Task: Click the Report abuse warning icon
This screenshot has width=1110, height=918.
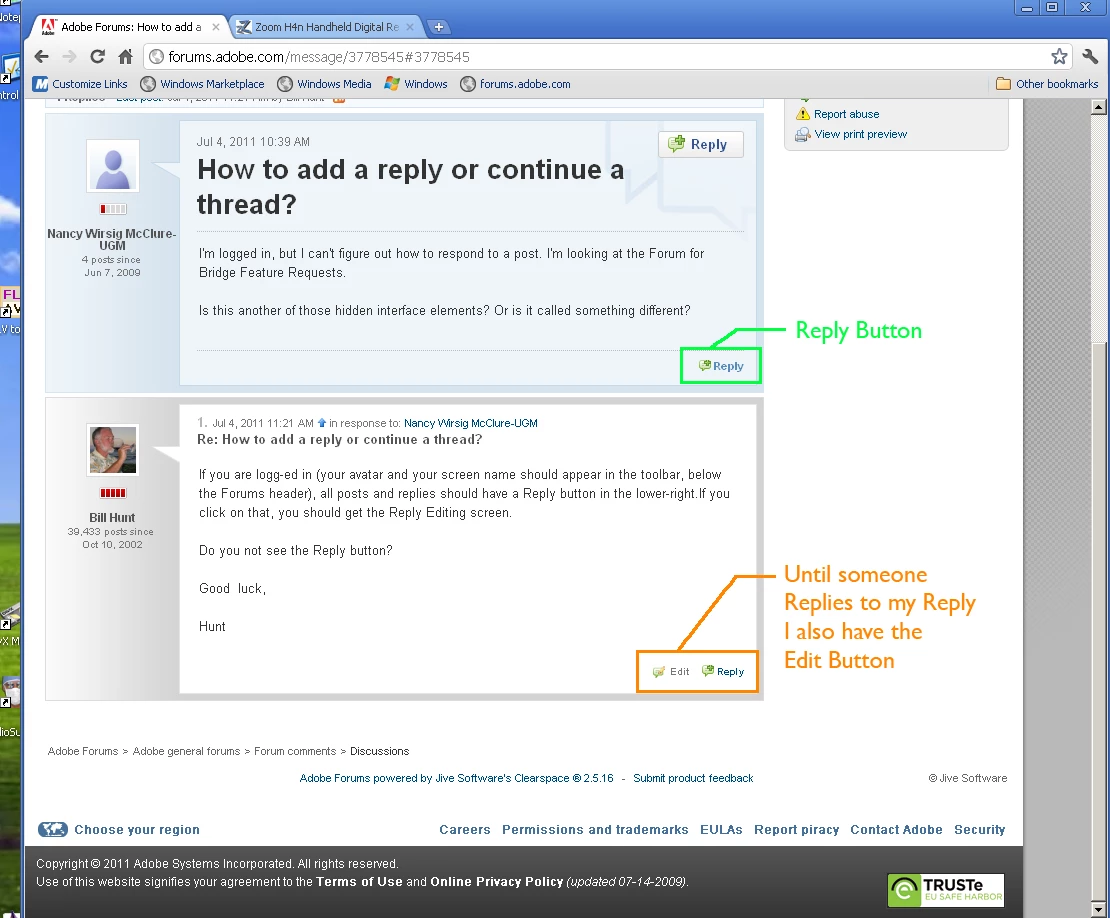Action: [x=803, y=114]
